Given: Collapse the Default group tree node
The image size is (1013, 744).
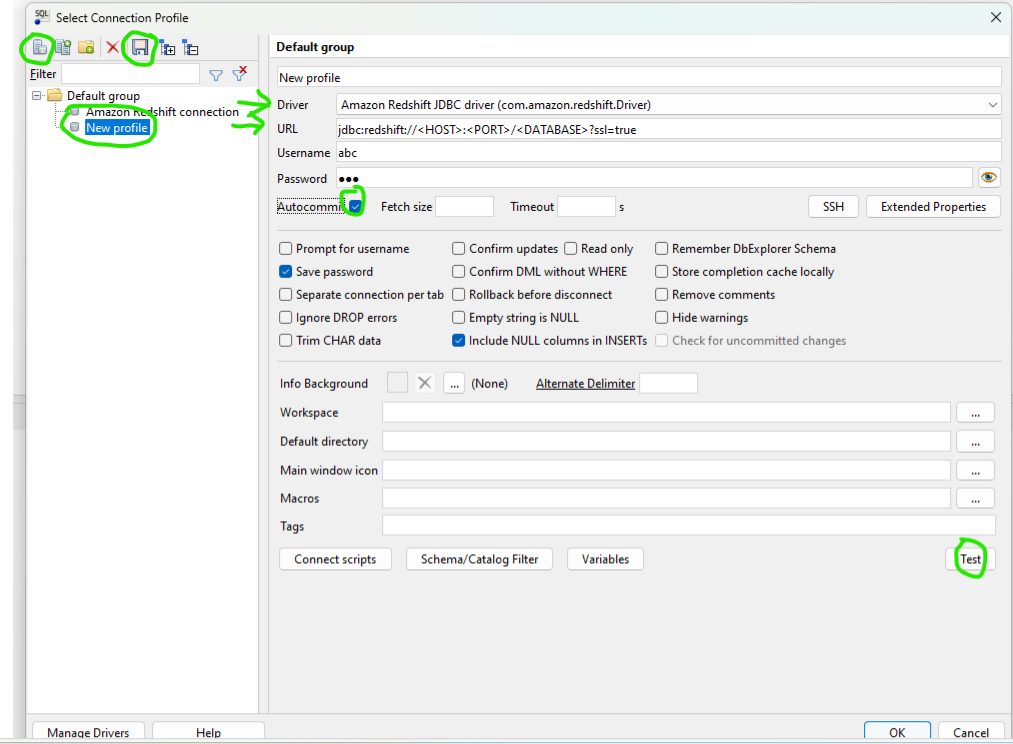Looking at the screenshot, I should click(37, 96).
